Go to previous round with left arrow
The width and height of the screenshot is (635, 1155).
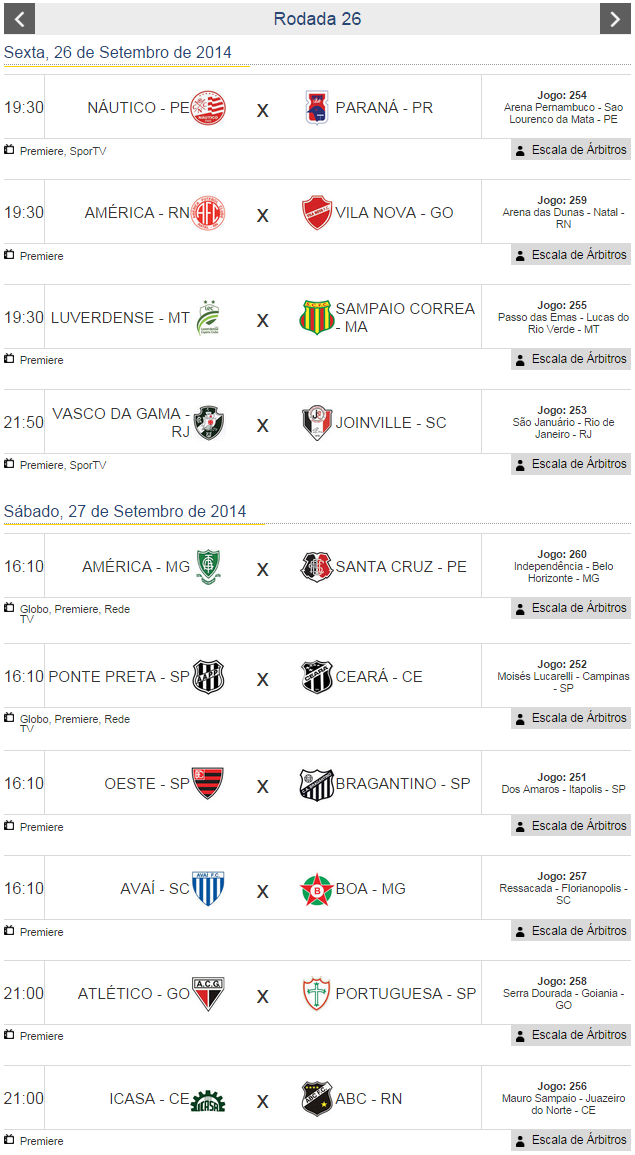(x=19, y=18)
